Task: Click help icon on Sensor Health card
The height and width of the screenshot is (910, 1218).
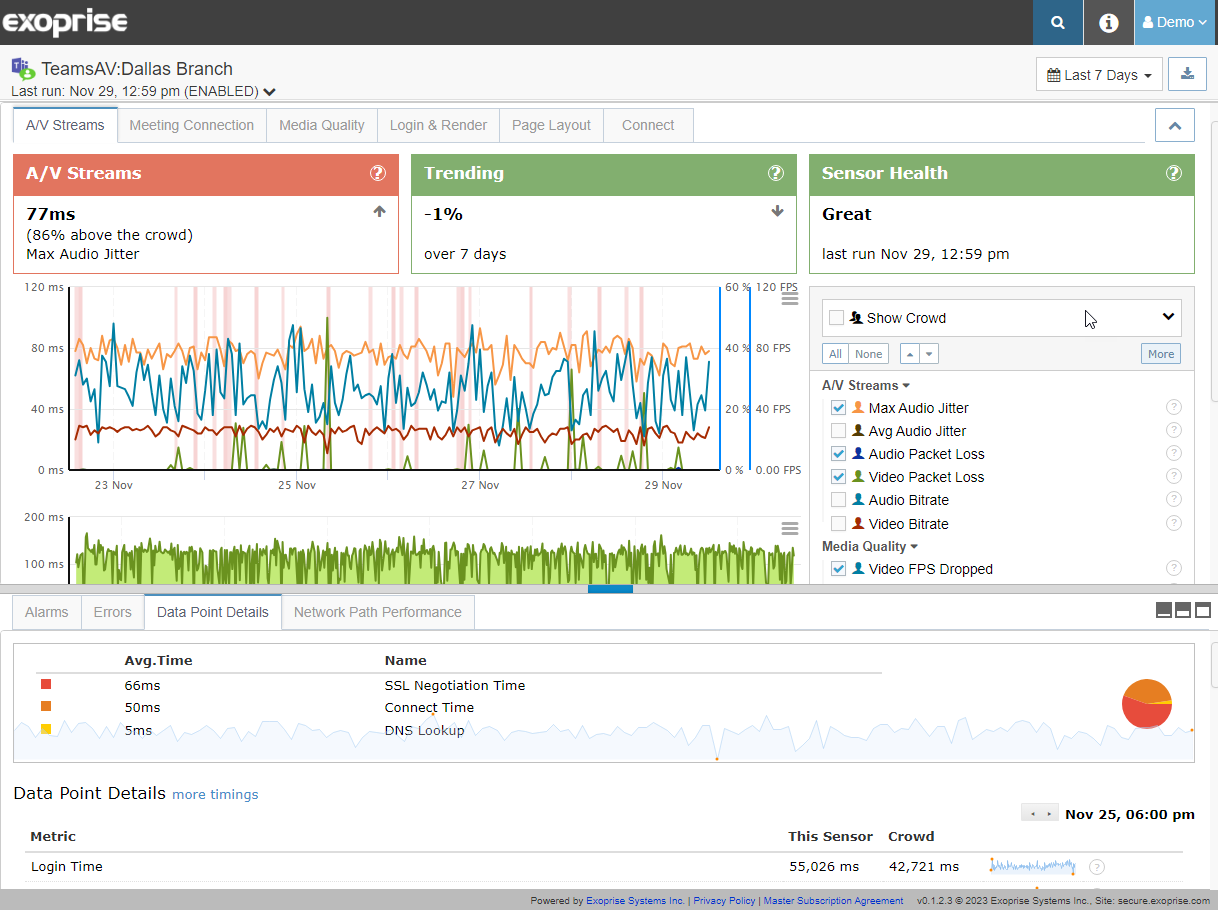Action: coord(1174,173)
